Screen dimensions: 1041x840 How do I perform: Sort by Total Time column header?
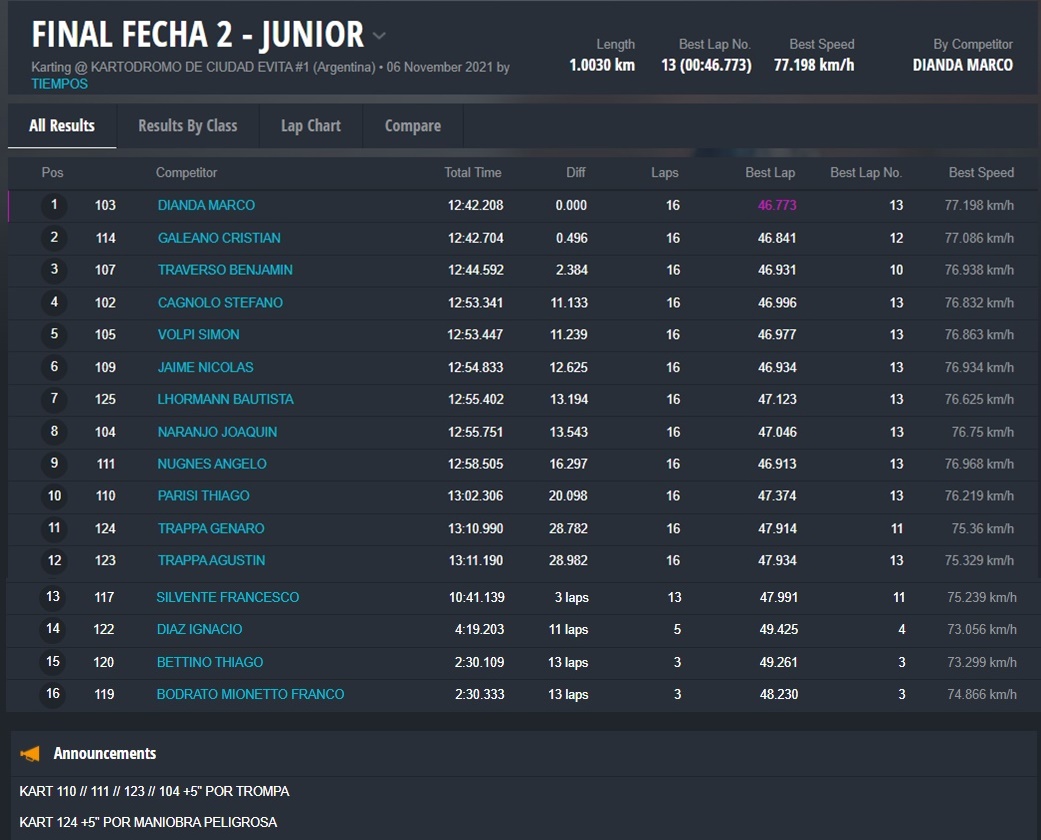pos(472,173)
